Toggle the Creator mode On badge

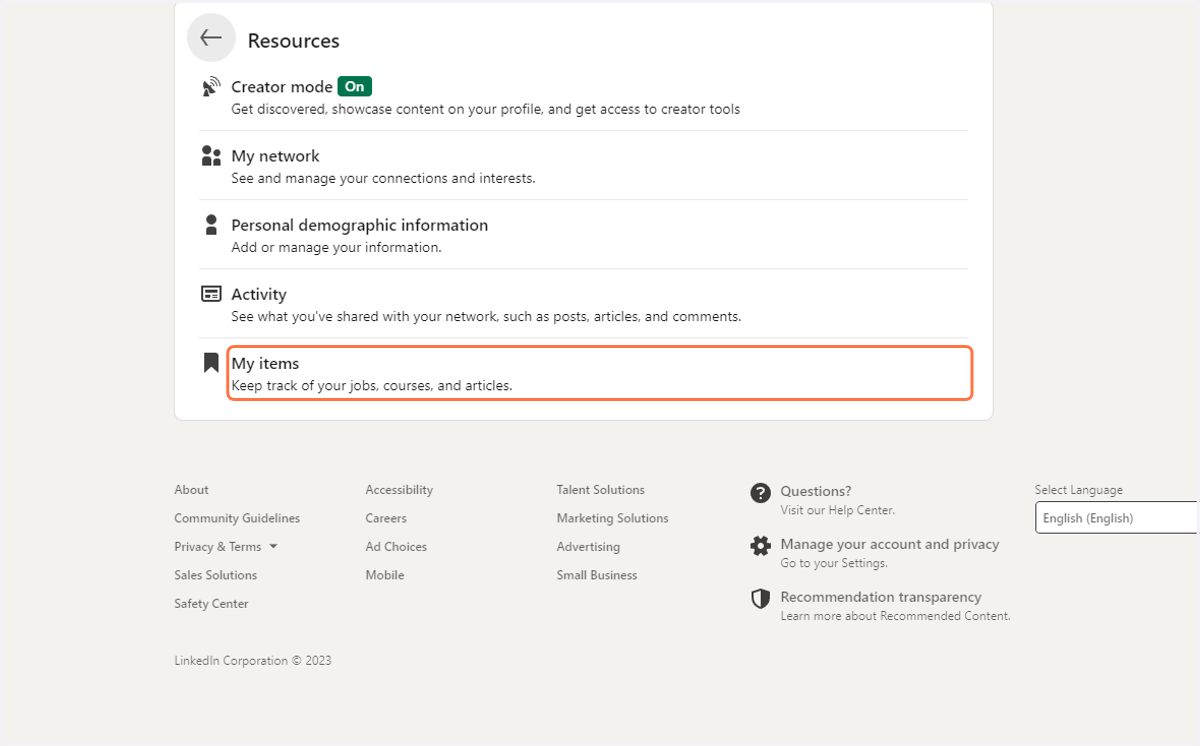354,87
